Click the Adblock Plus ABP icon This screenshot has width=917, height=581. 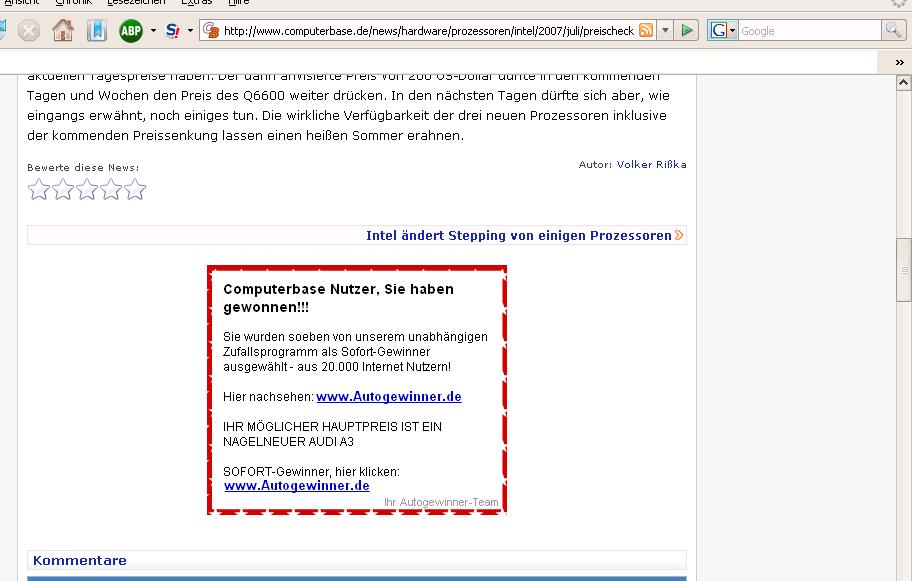click(x=131, y=30)
